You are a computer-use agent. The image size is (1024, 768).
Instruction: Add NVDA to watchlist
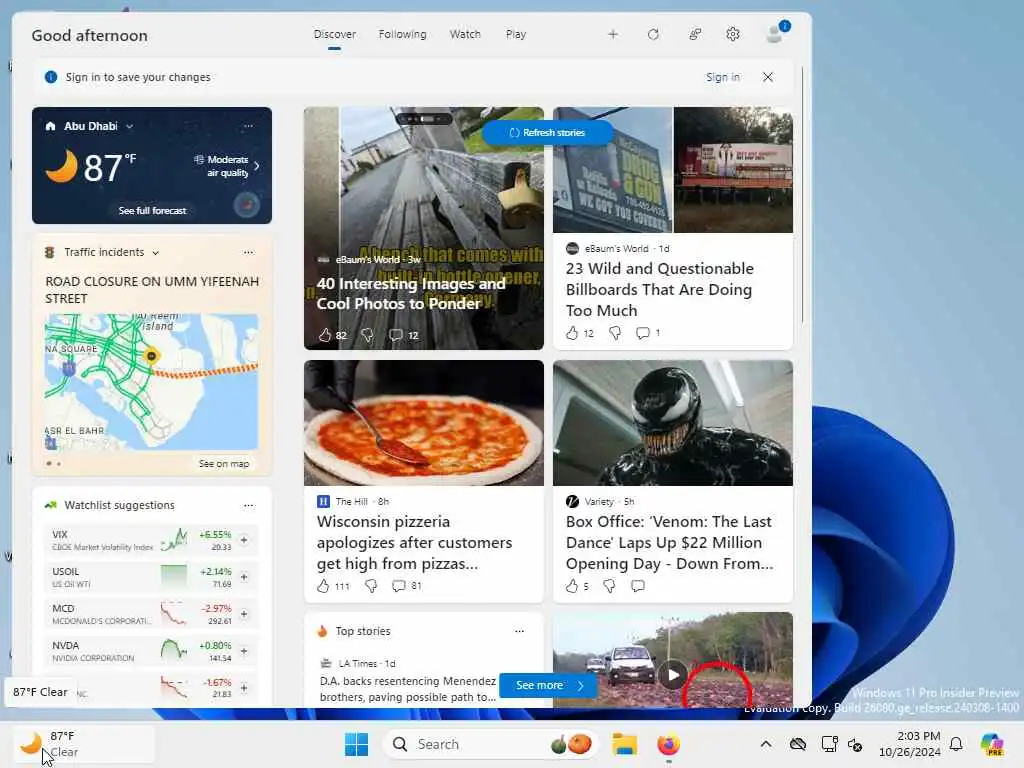click(x=244, y=651)
